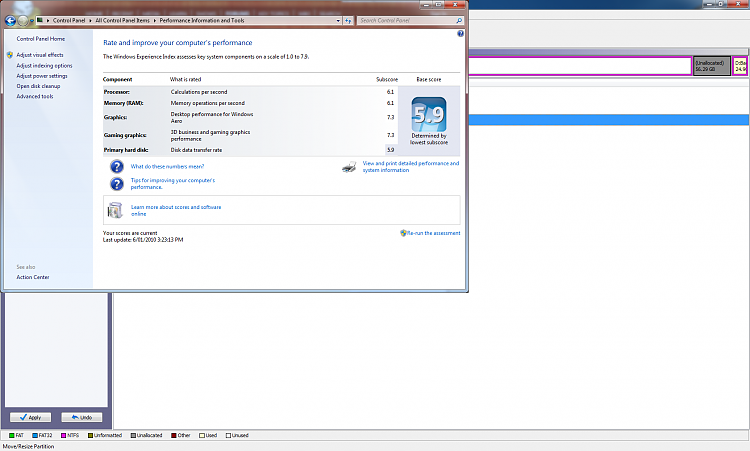Click the Unallocated gray legend swatch
Screen dimensions: 750x451
pos(133,436)
